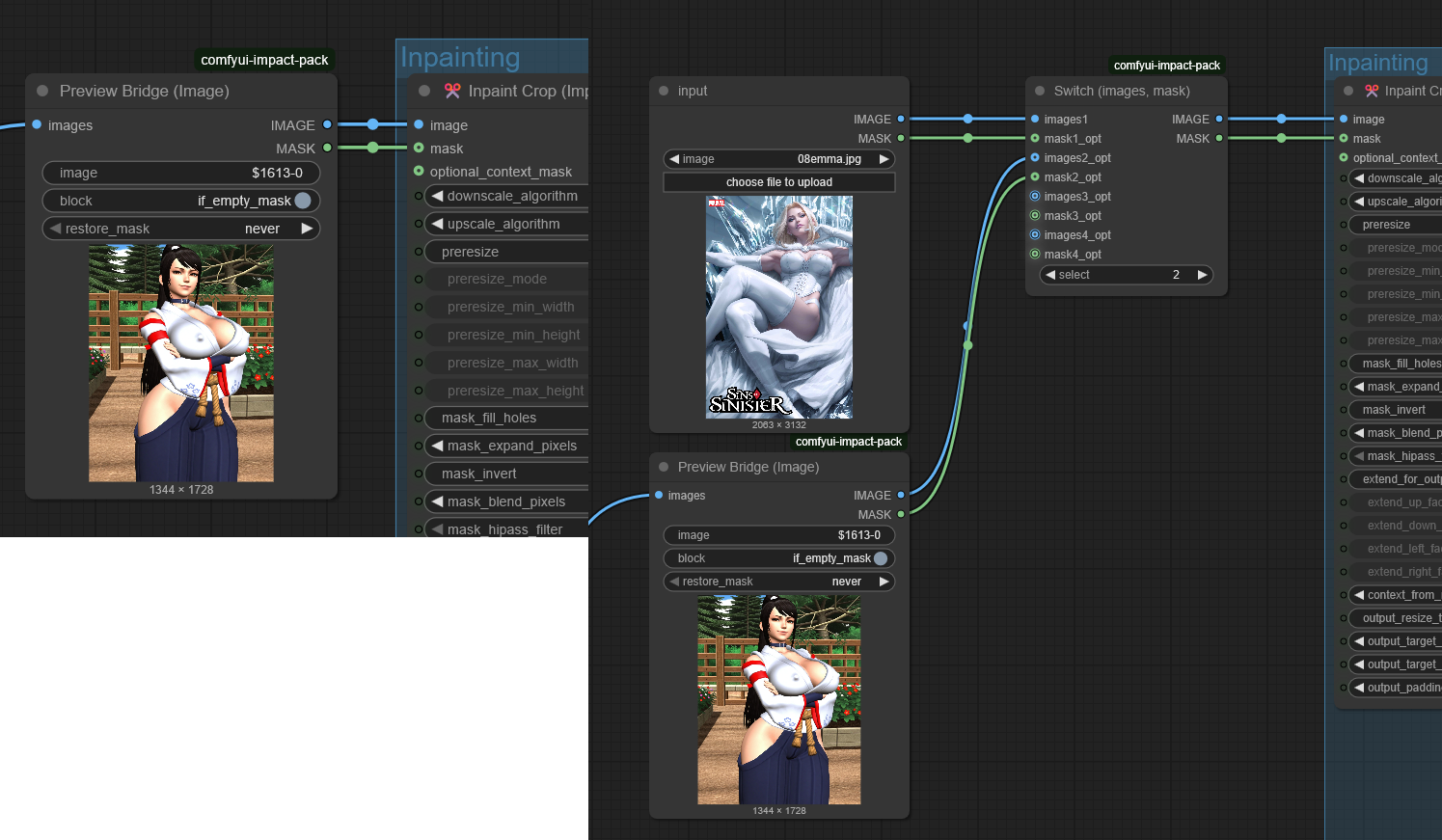Image resolution: width=1442 pixels, height=840 pixels.
Task: Click the comfyui-impact-pack badge above Switch node
Action: [1166, 66]
